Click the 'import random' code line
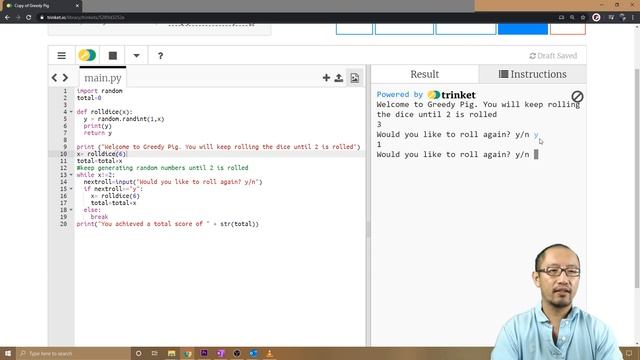Image resolution: width=640 pixels, height=360 pixels. point(100,91)
